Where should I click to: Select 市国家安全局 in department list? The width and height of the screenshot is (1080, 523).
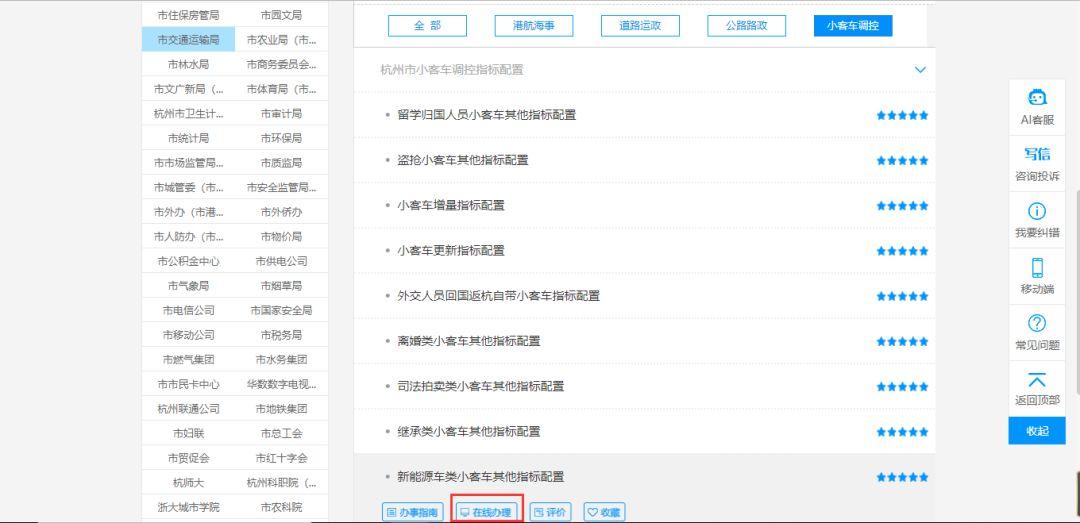pos(281,311)
